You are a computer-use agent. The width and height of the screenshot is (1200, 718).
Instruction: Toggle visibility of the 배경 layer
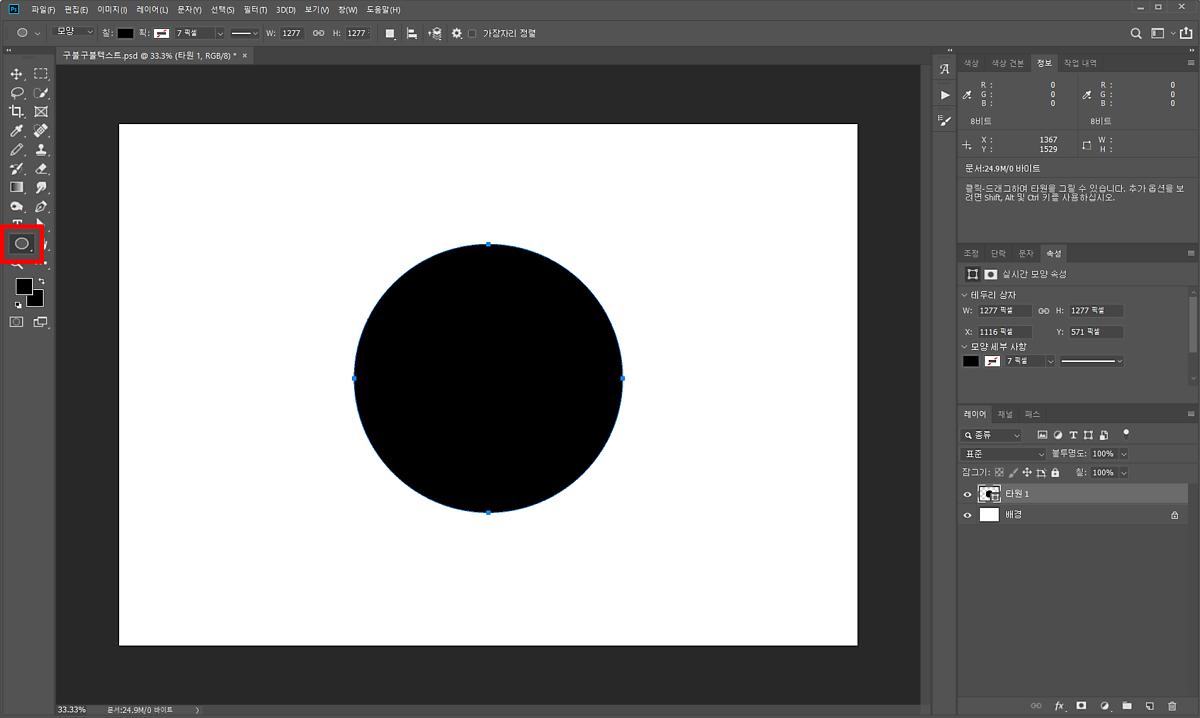[967, 515]
